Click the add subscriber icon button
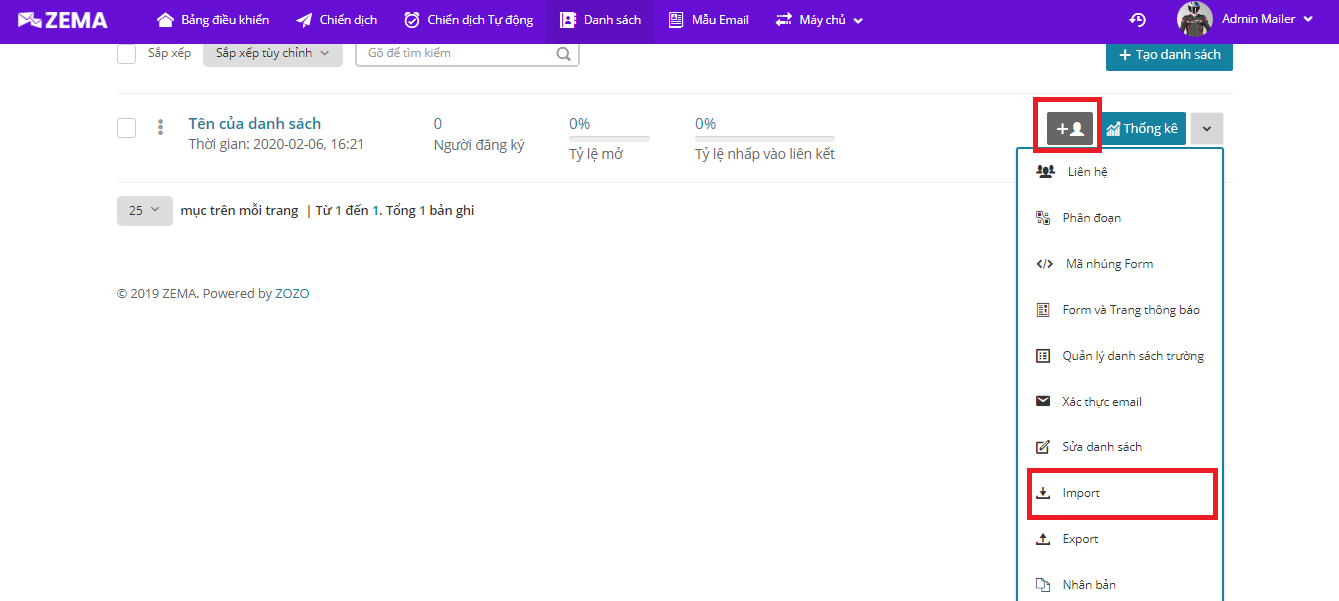This screenshot has width=1339, height=601. [1071, 129]
